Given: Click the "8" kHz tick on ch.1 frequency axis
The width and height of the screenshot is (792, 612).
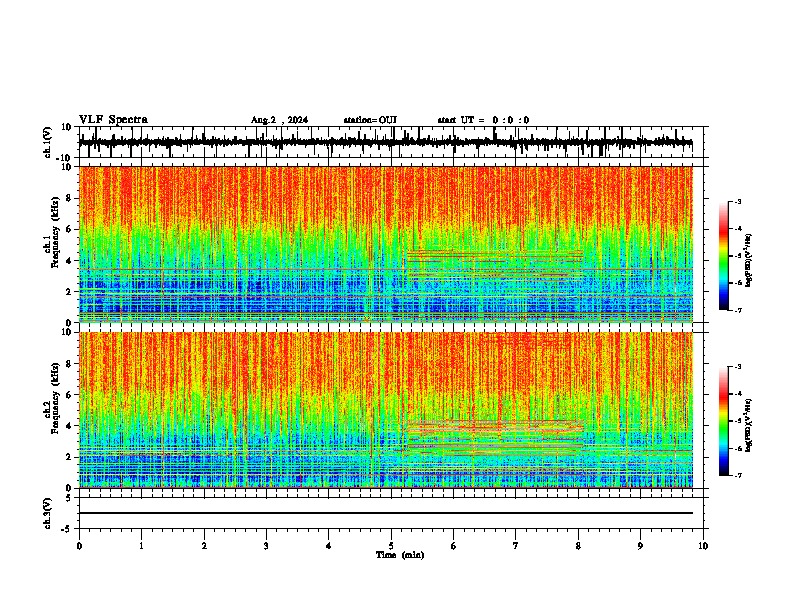Looking at the screenshot, I should 70,198.
